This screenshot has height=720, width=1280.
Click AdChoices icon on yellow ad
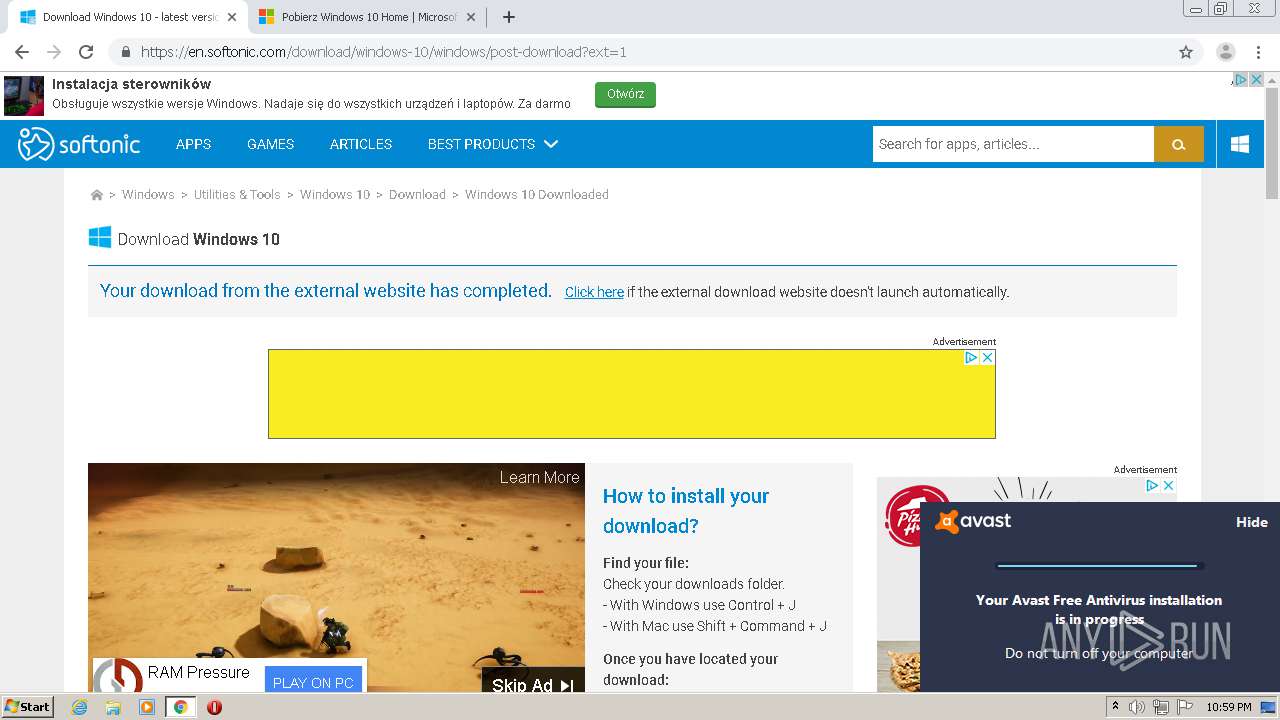(x=971, y=358)
